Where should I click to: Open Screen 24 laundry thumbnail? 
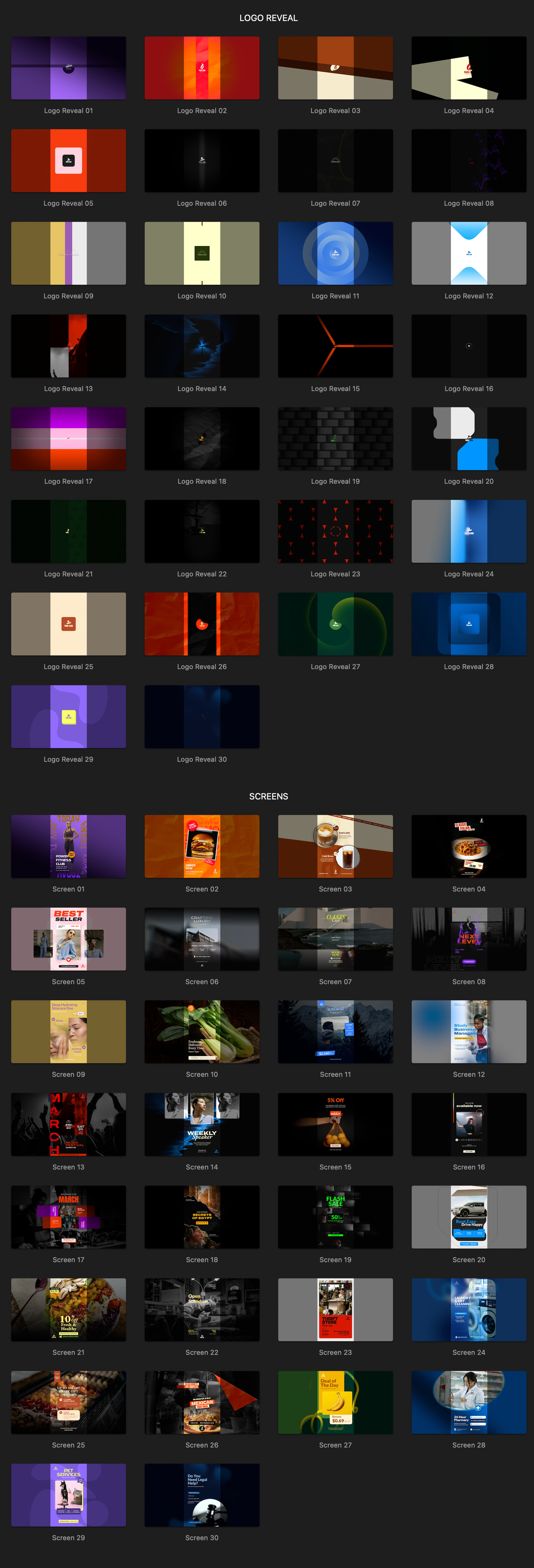(469, 1310)
